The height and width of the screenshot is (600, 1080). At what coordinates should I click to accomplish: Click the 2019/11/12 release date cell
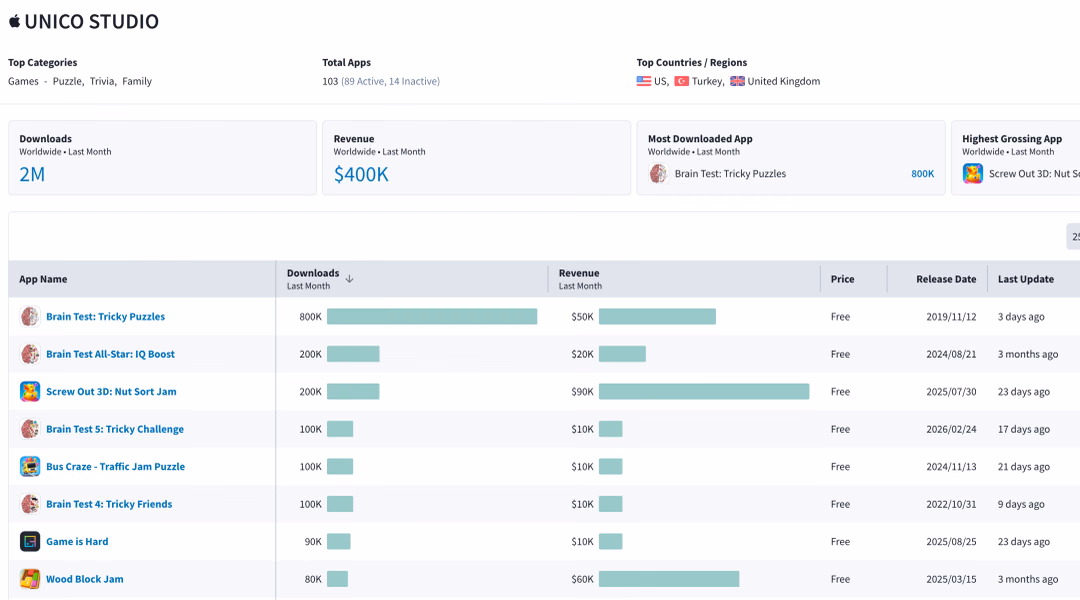point(951,317)
